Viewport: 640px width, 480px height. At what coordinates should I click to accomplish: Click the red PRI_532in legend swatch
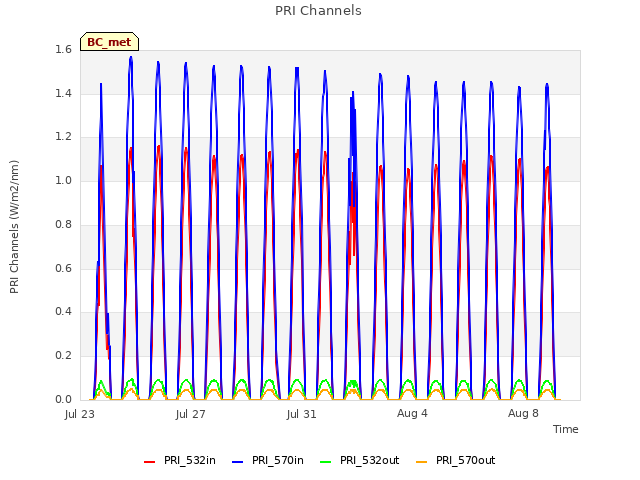click(149, 462)
